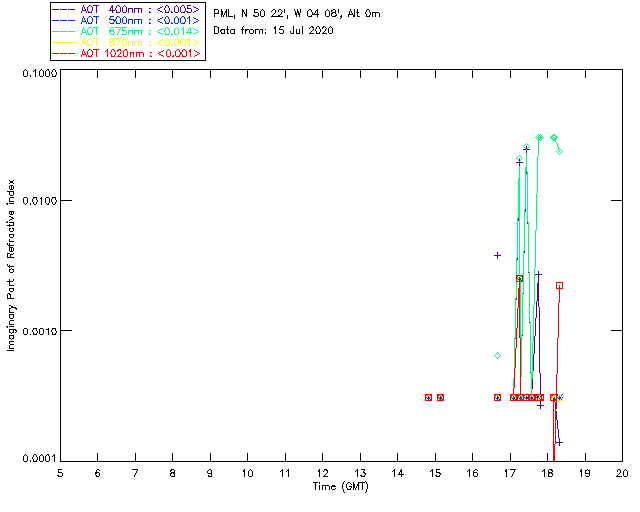
Task: Click the isolated purple plus marker near 16.6 hours
Action: coord(497,256)
